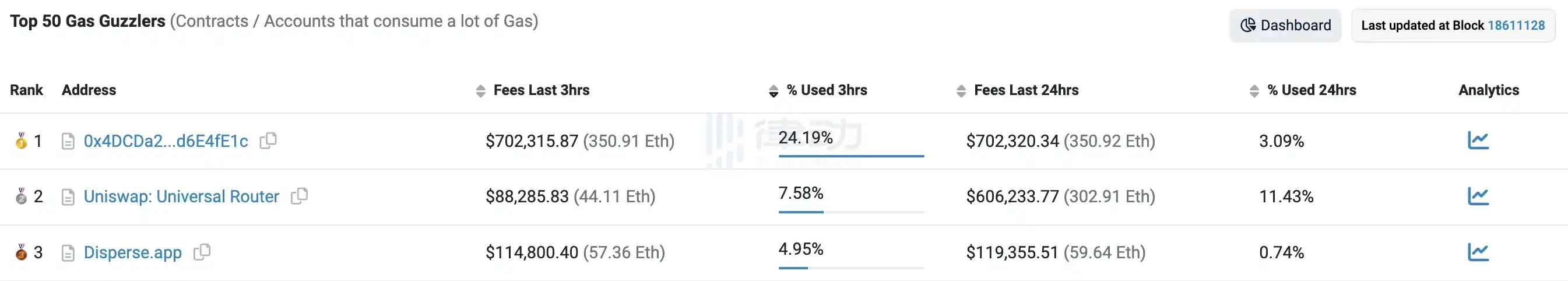Screen dimensions: 1568x281
Task: Click the gold medal rank 1 icon
Action: [22, 141]
